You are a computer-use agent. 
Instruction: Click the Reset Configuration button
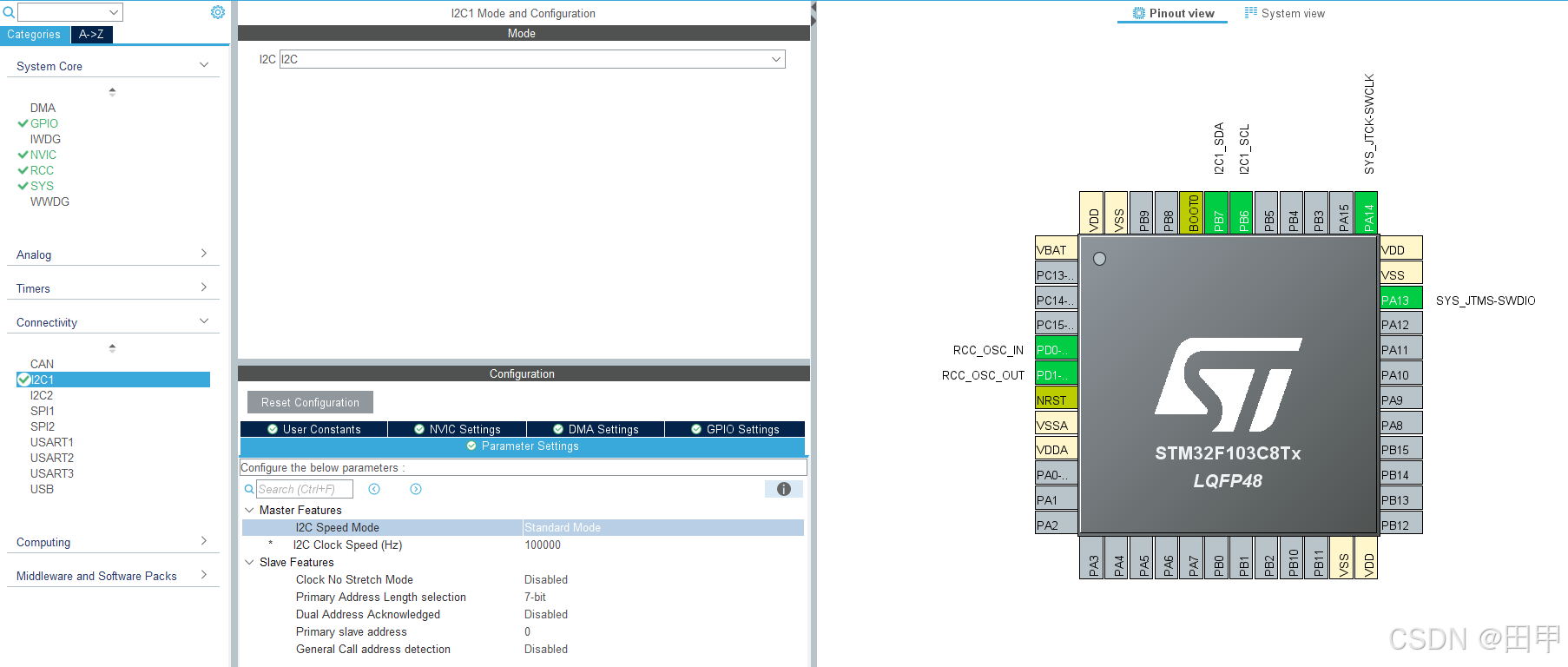pyautogui.click(x=310, y=402)
